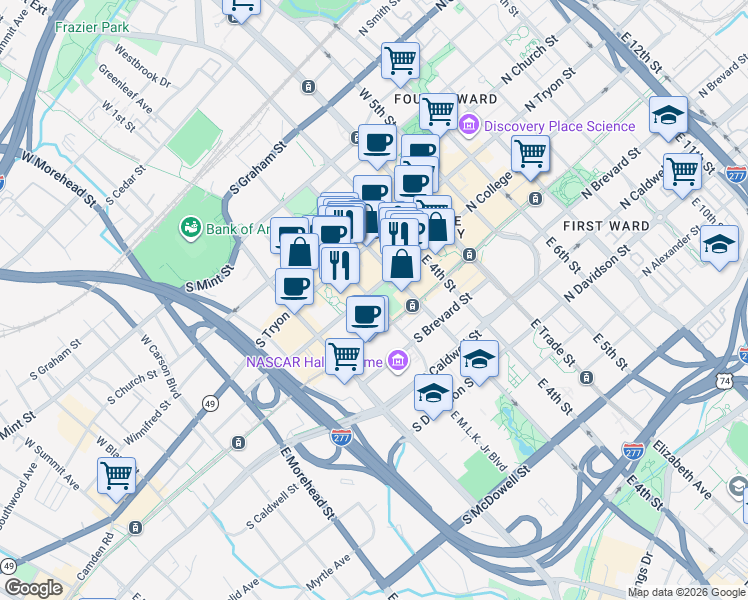
Task: Select route 49 shield near Winnifred St
Action: pos(210,404)
